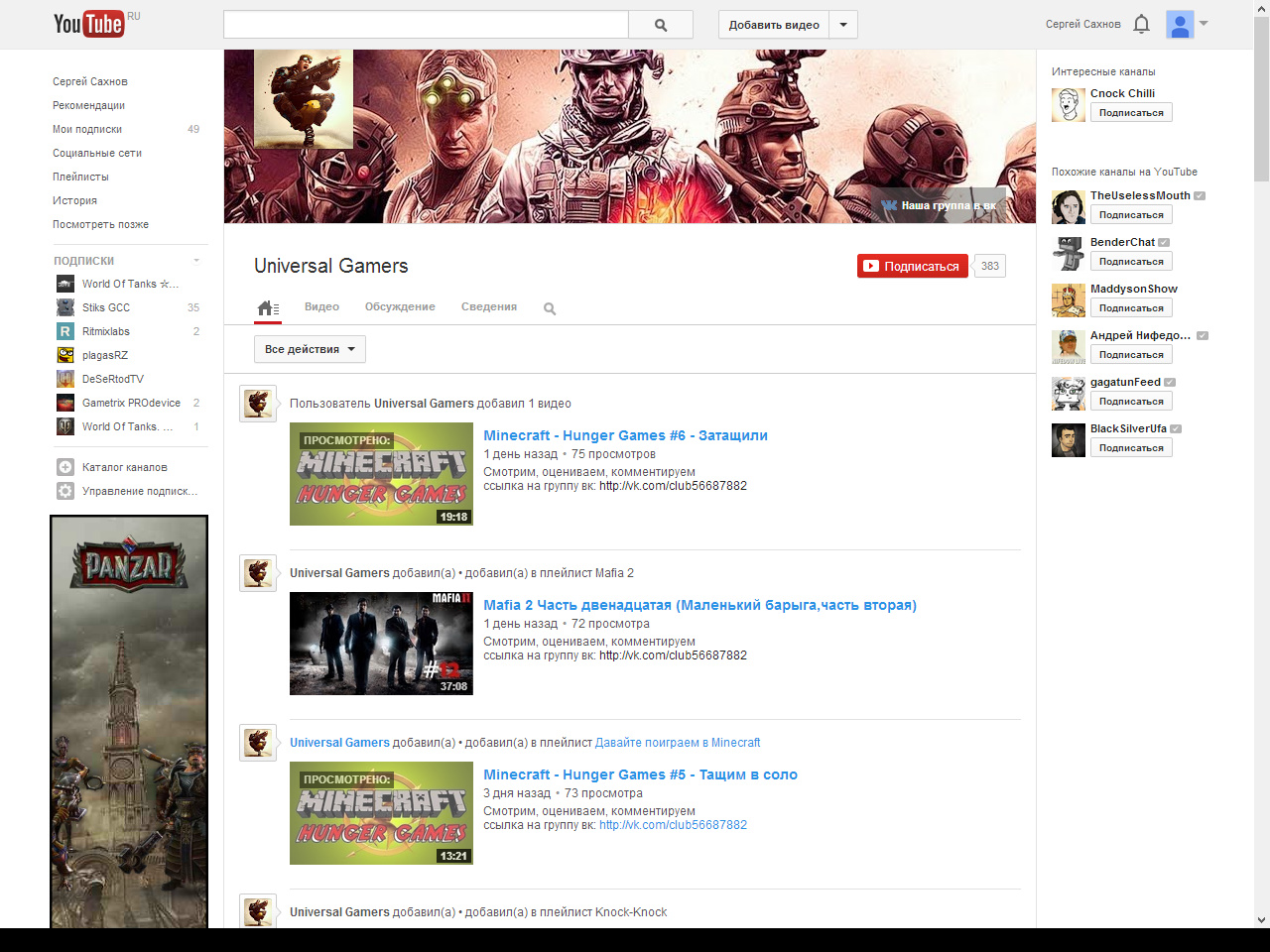This screenshot has width=1270, height=952.
Task: Open the Gametrix PROdevice channel icon
Action: (x=65, y=403)
